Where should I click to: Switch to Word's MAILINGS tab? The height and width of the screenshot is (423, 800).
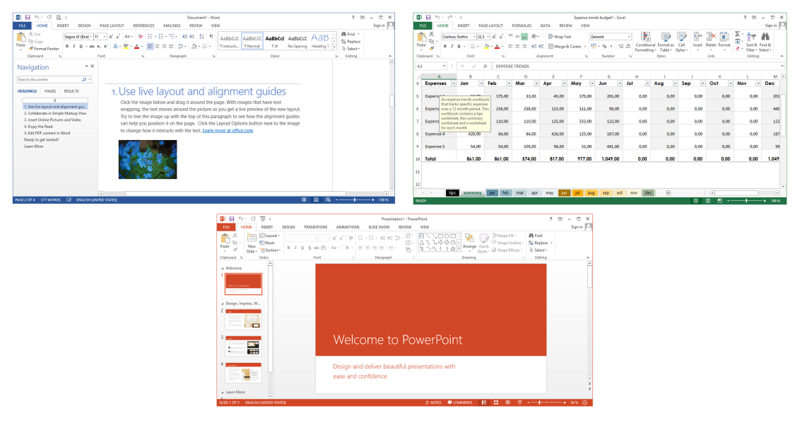[172, 26]
